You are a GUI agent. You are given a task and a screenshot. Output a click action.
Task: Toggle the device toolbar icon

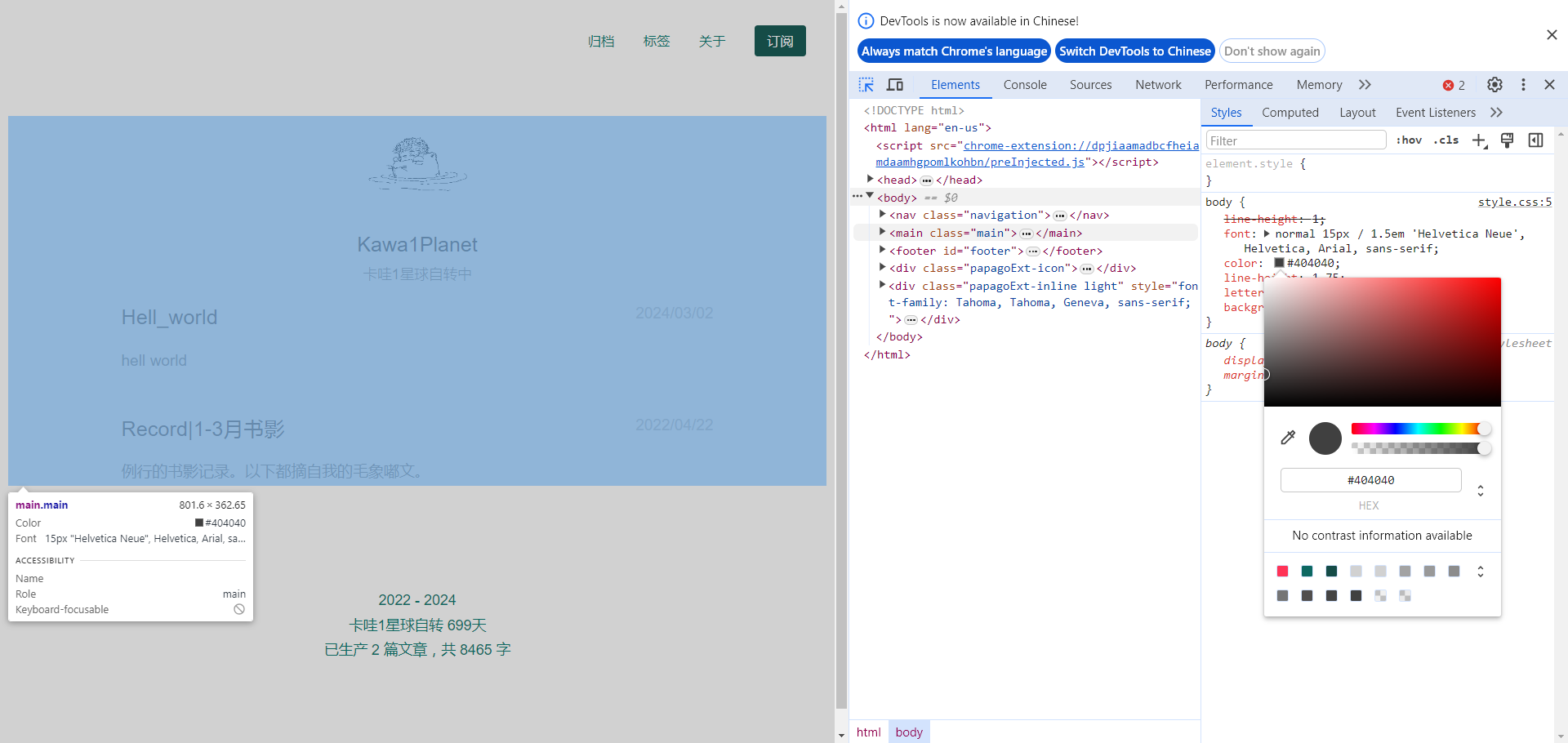(895, 85)
